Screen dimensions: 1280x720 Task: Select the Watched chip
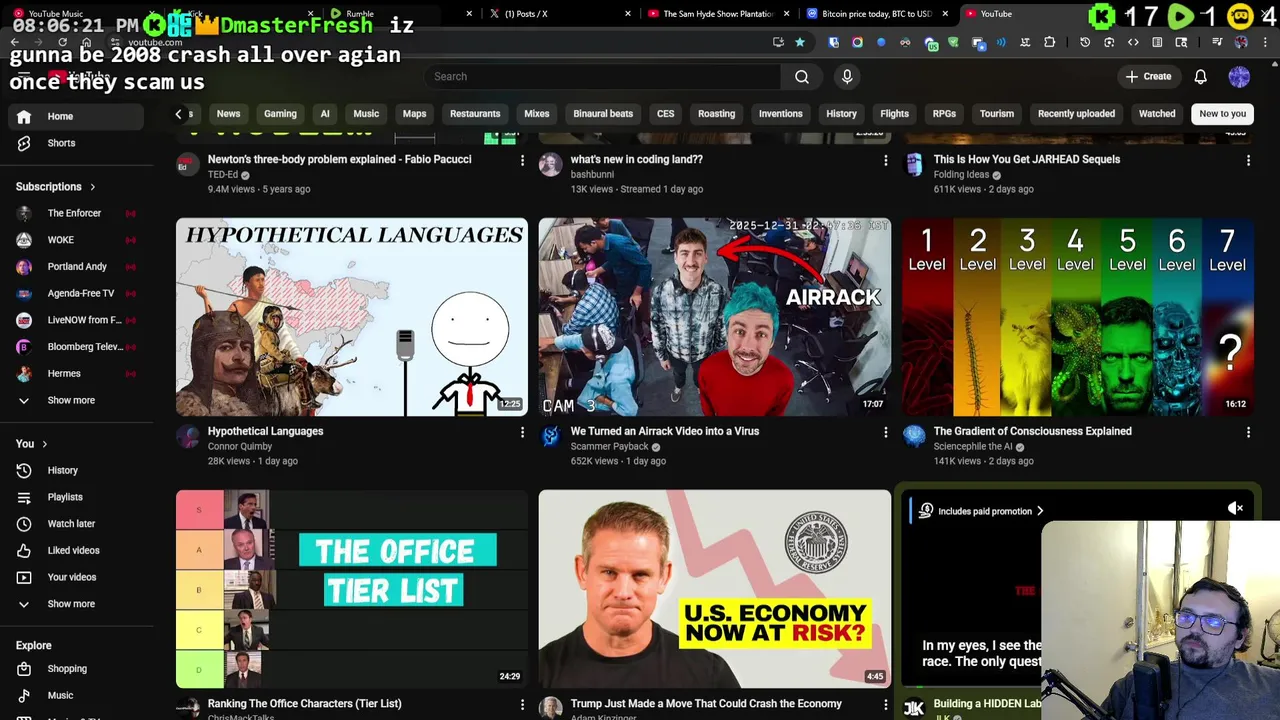pyautogui.click(x=1157, y=114)
